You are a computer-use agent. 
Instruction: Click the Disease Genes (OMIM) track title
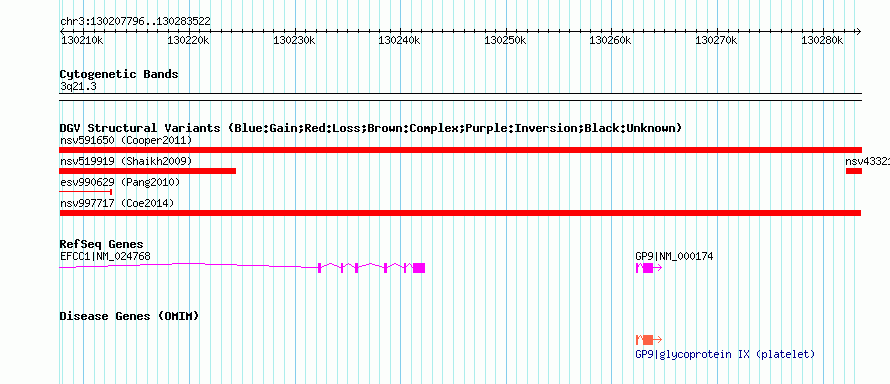[129, 316]
